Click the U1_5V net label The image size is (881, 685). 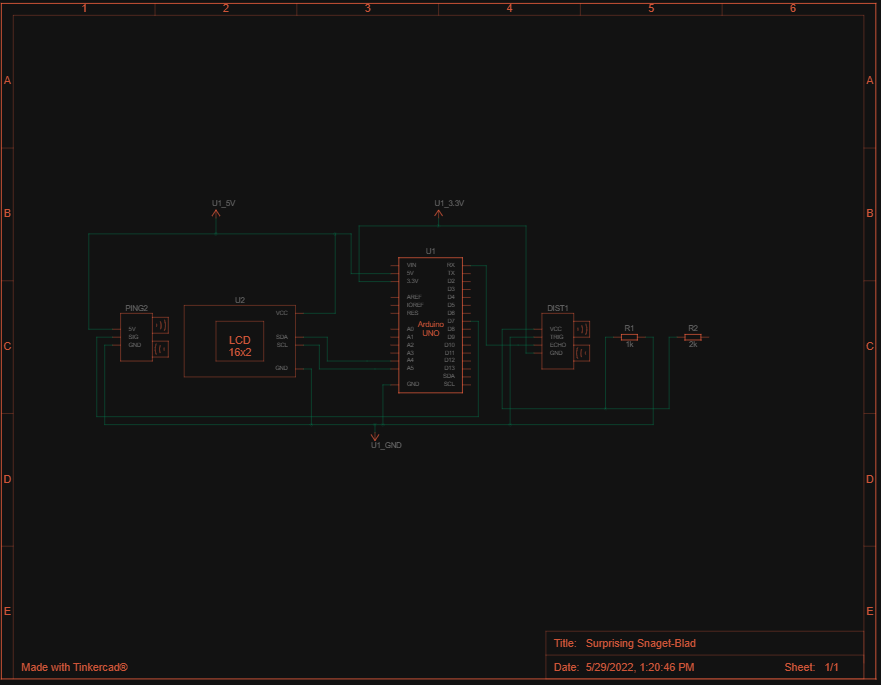223,203
